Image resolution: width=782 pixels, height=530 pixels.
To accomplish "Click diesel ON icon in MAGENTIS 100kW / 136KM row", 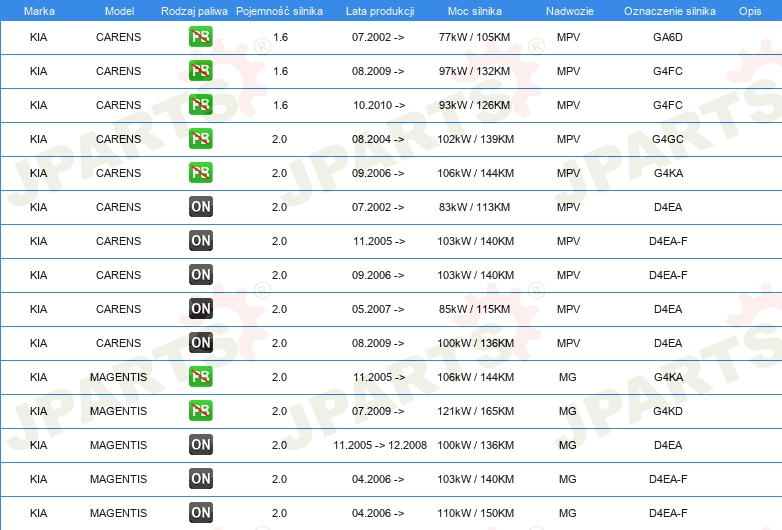I will (200, 445).
